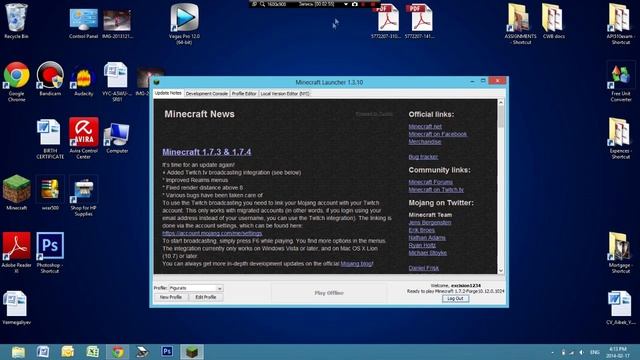This screenshot has height=360, width=640.
Task: Open the Daniel Frisk Twitter link
Action: click(x=424, y=268)
